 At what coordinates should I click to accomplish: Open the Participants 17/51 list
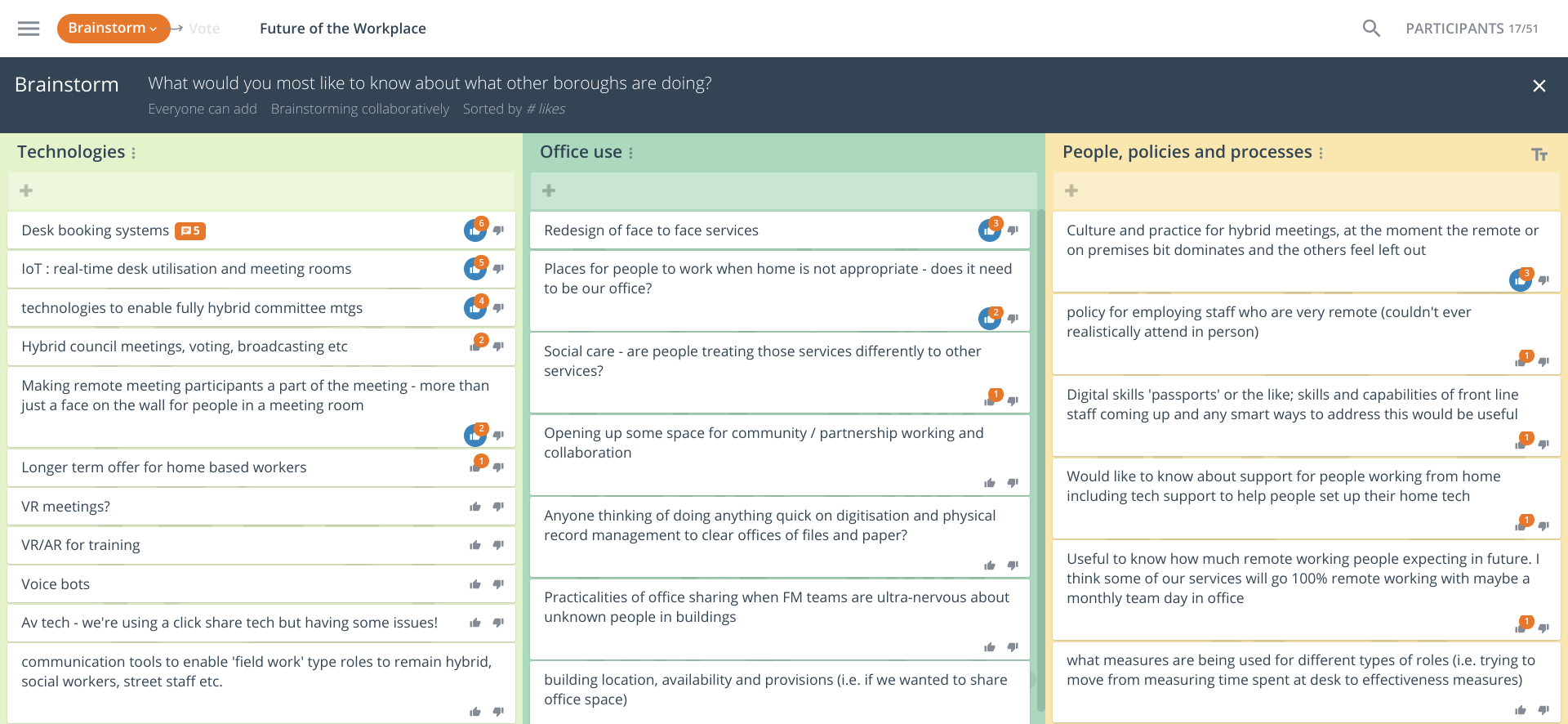pos(1471,29)
